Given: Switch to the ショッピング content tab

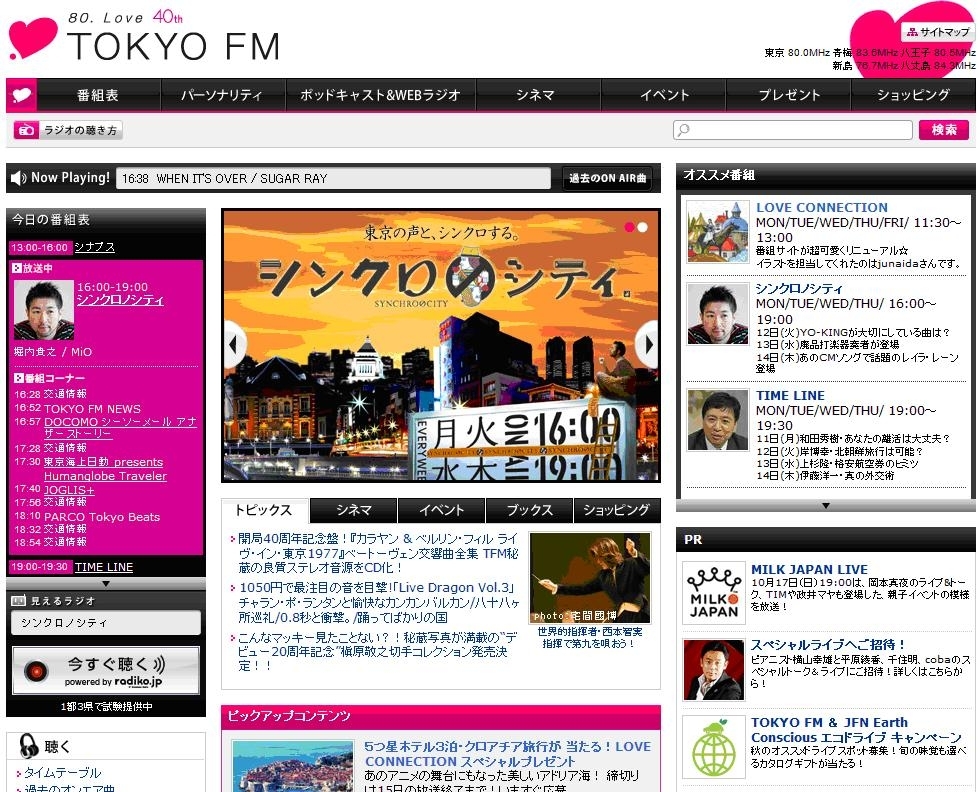Looking at the screenshot, I should tap(617, 510).
